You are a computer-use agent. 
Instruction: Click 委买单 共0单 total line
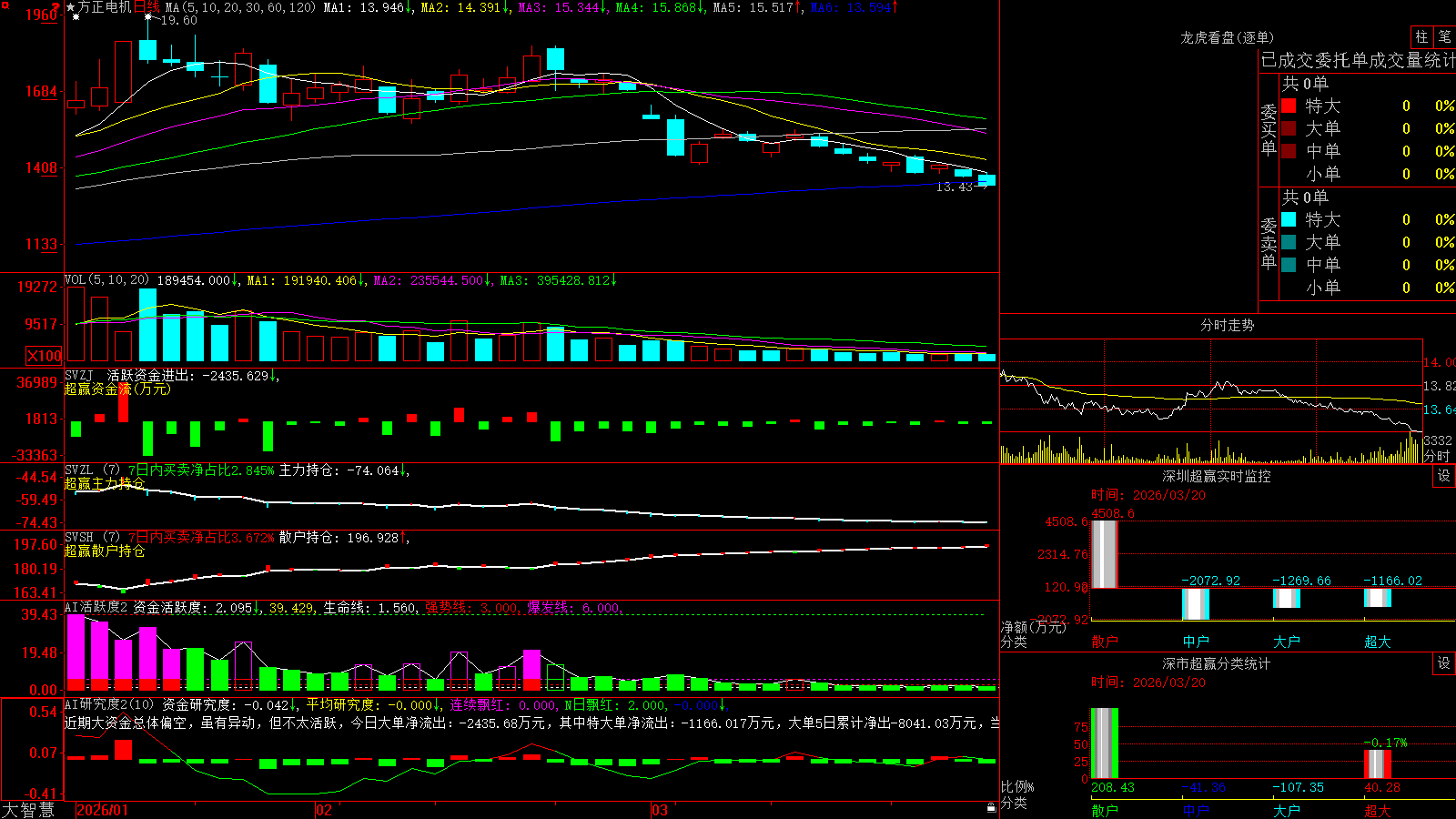[1306, 84]
